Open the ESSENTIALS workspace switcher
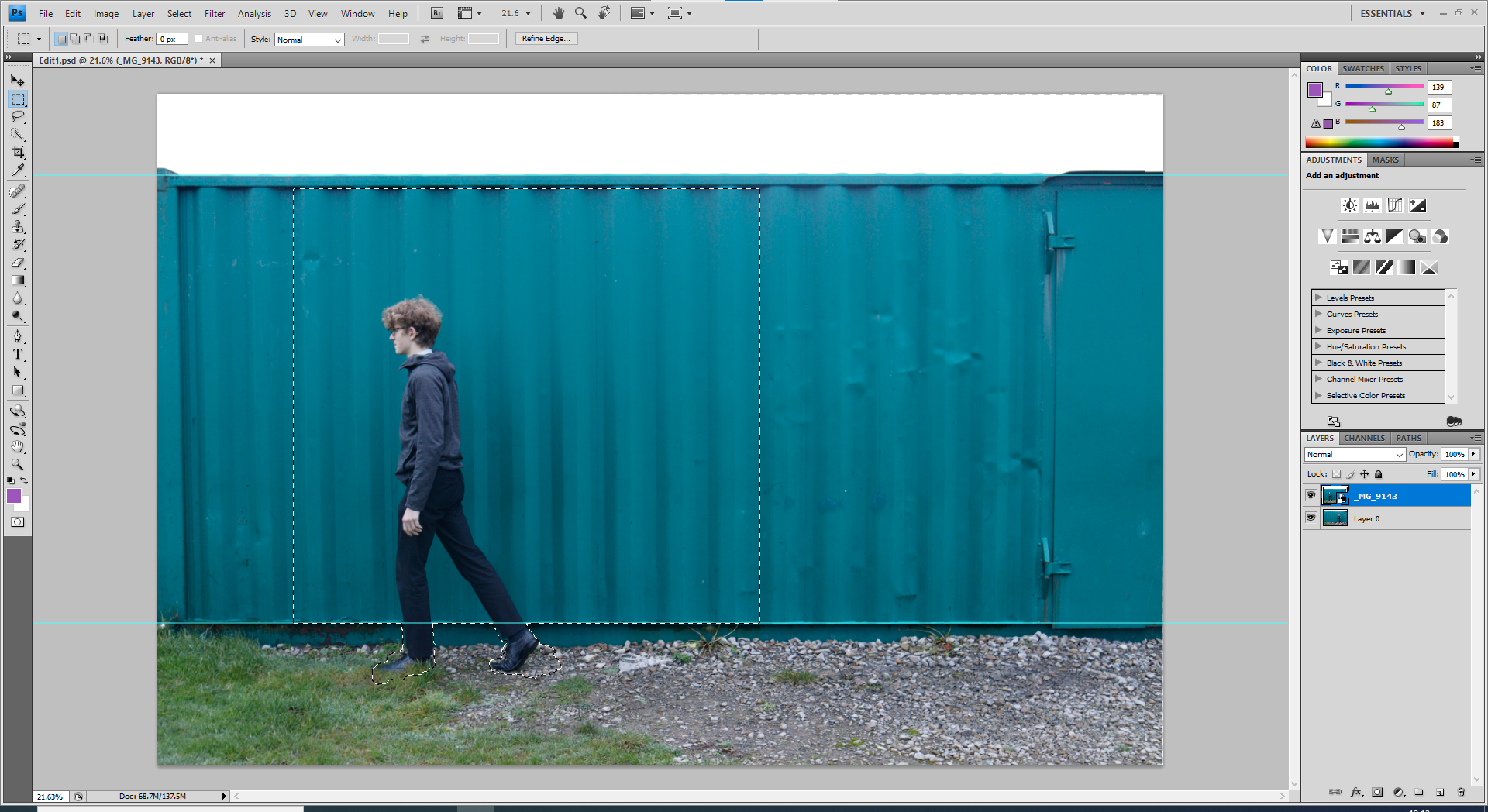Image resolution: width=1488 pixels, height=812 pixels. [x=1393, y=13]
